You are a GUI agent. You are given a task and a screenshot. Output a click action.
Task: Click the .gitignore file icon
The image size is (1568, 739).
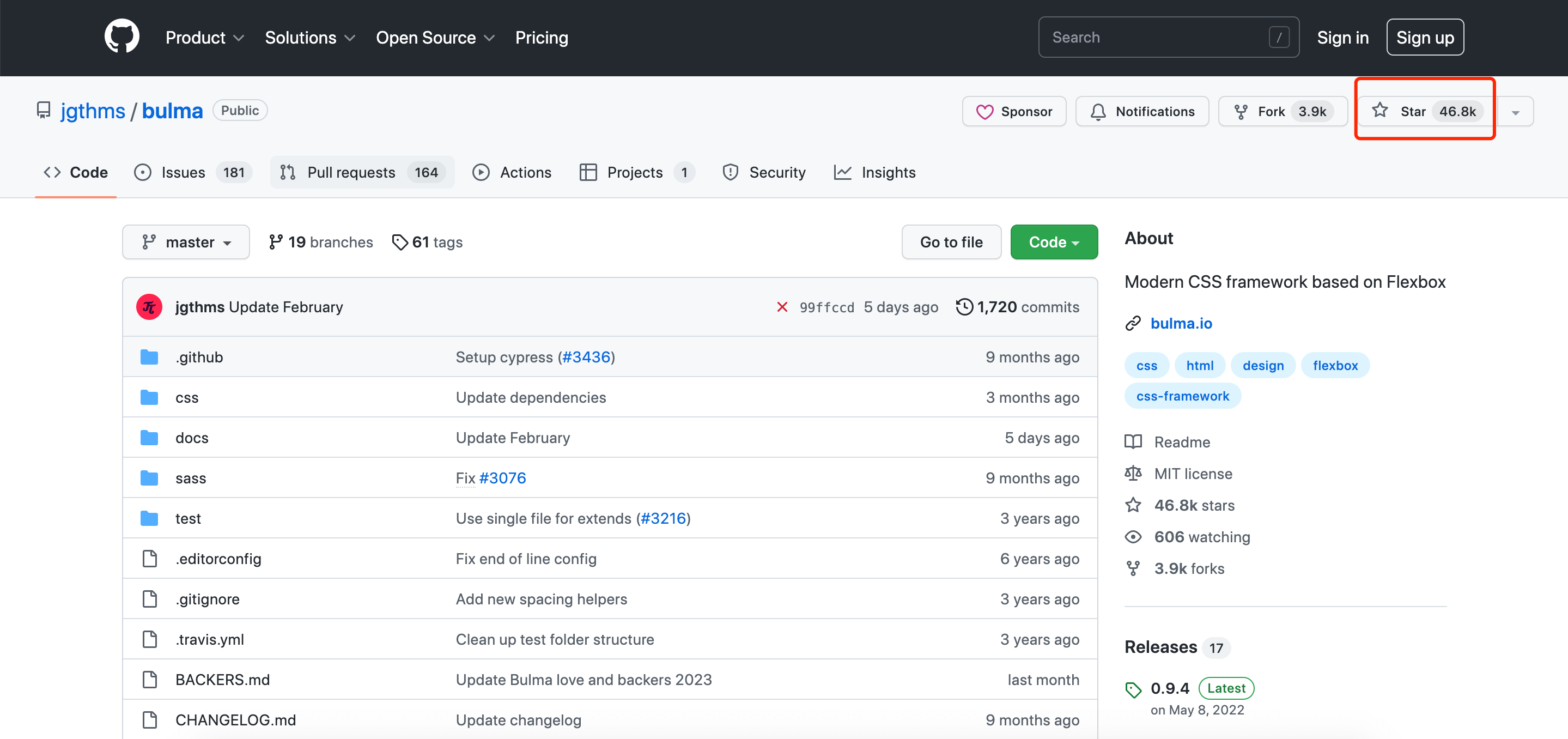150,598
